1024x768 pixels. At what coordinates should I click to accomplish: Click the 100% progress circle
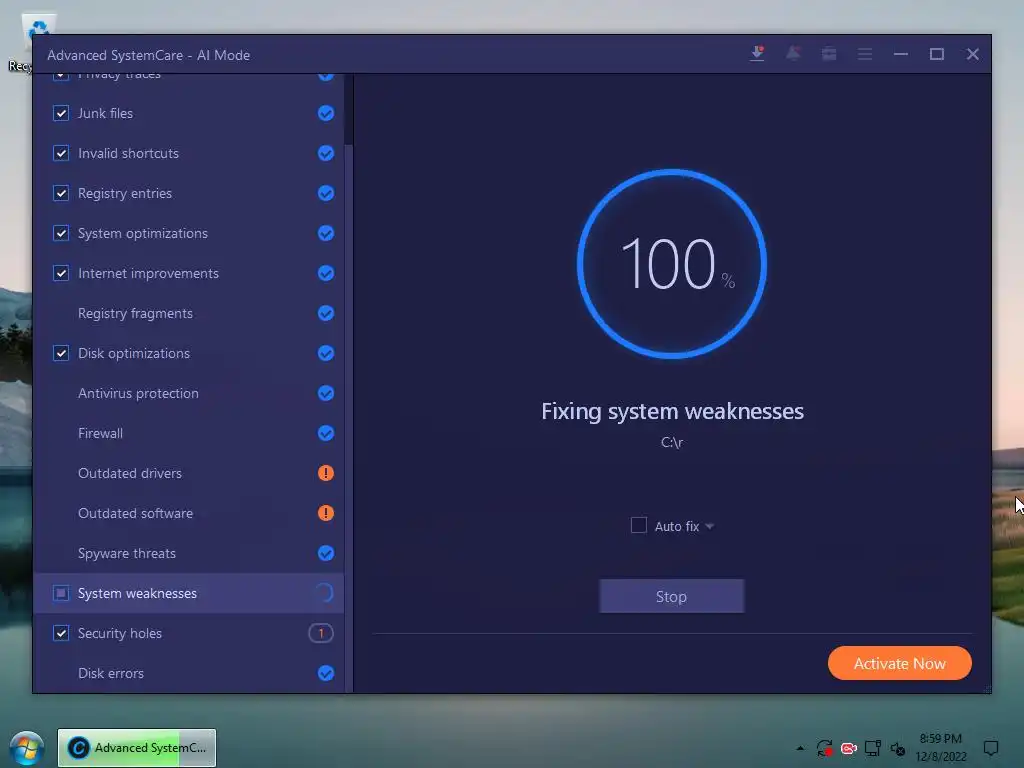672,264
